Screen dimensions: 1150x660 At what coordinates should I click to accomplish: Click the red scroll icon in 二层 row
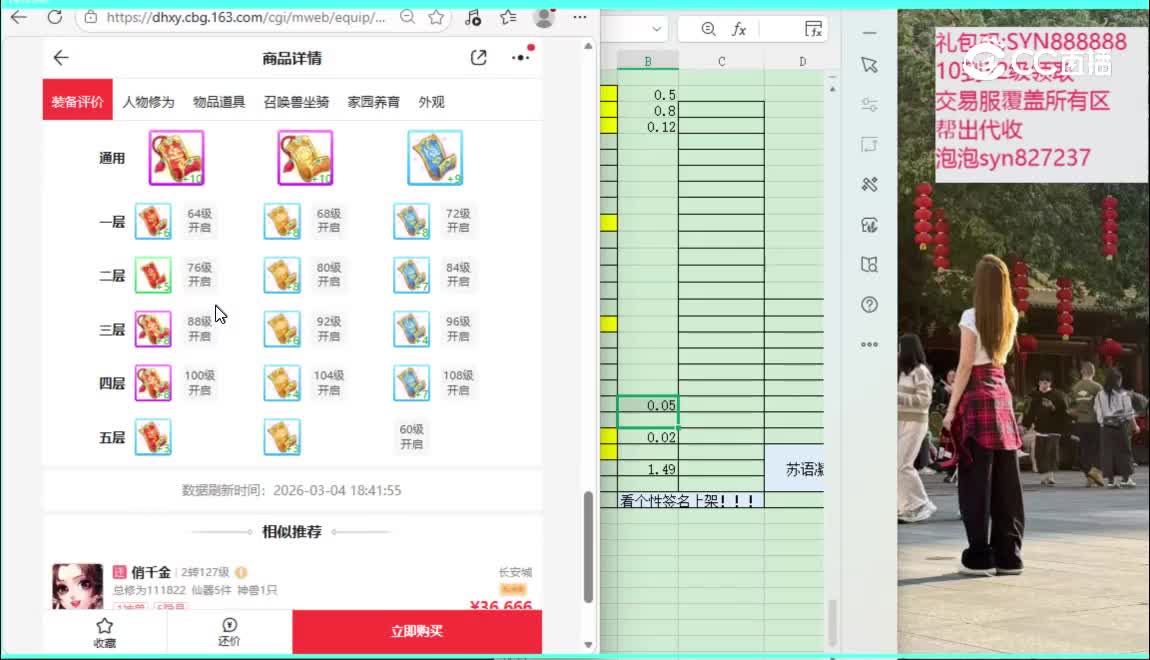[153, 275]
